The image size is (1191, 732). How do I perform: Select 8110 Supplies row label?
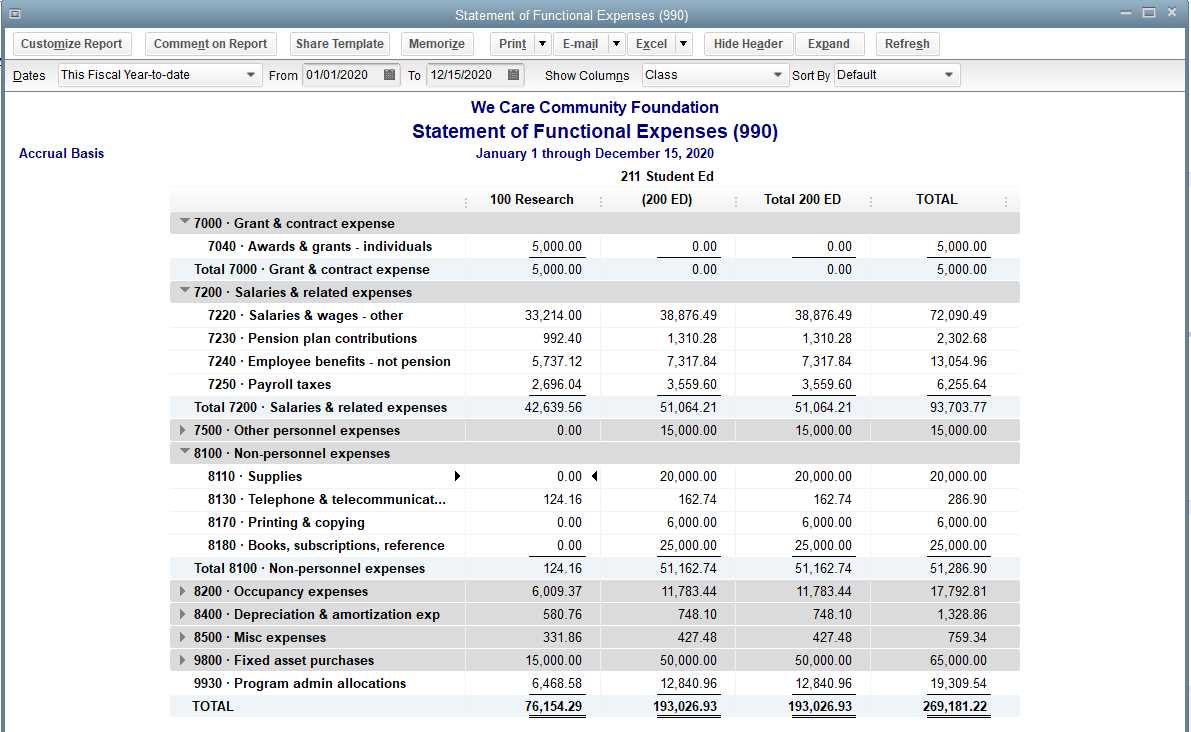[x=254, y=476]
